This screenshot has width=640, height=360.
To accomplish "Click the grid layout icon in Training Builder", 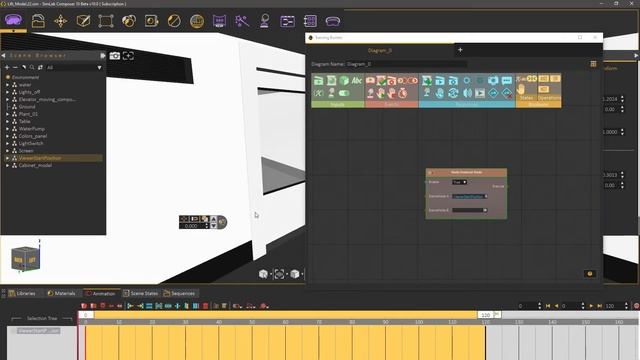I will click(x=593, y=64).
